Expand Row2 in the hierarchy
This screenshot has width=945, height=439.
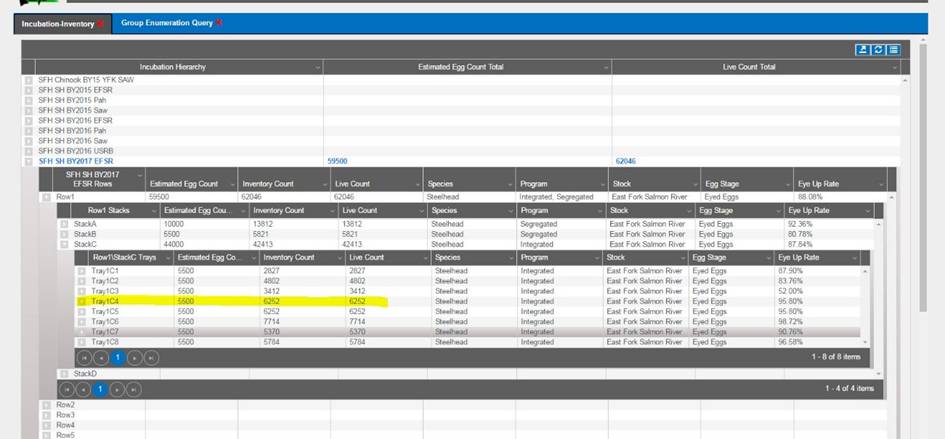[x=46, y=405]
